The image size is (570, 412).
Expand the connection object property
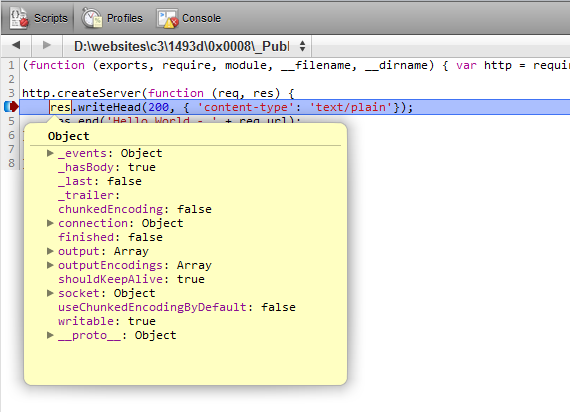pyautogui.click(x=51, y=223)
